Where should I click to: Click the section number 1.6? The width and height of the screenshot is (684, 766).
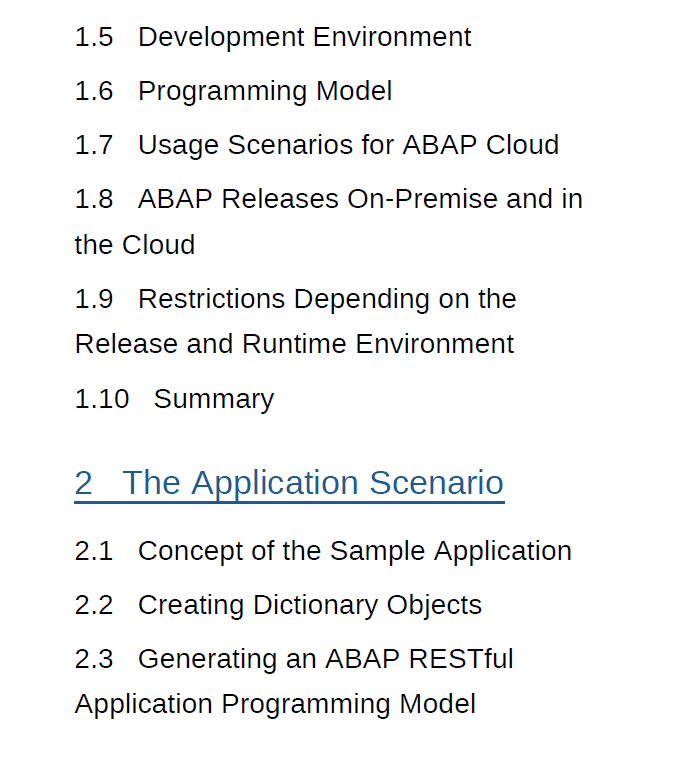pos(94,91)
